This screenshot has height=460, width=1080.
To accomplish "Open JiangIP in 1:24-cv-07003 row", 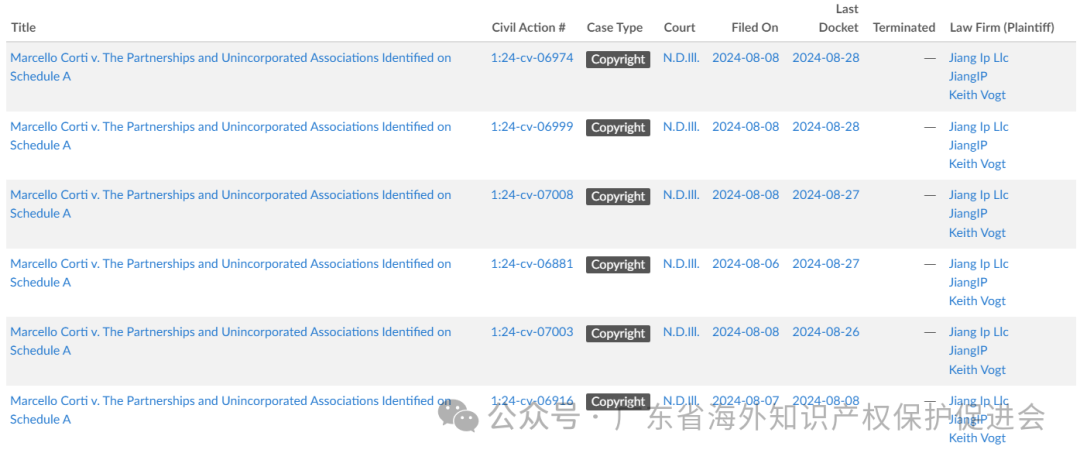I will coord(968,351).
